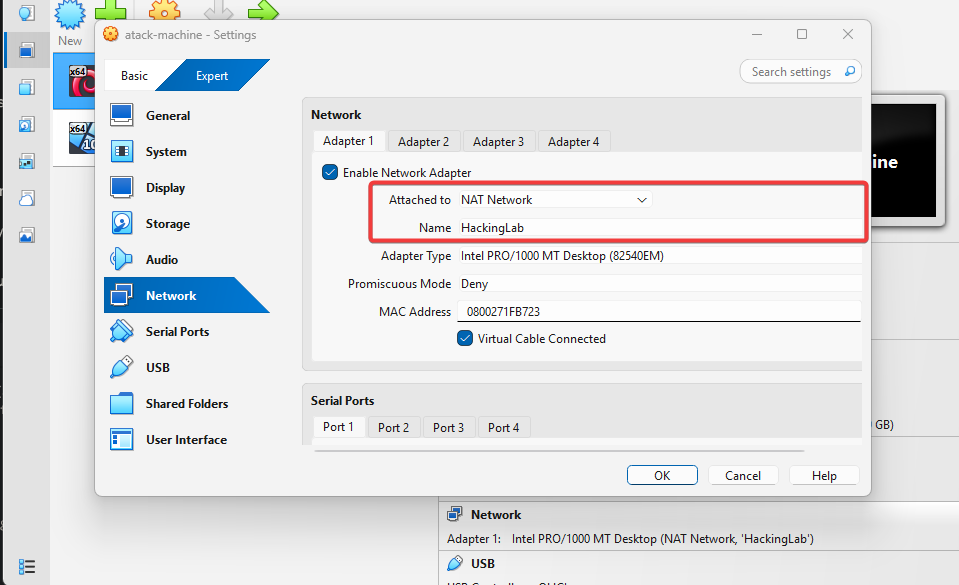
Task: Select the Port 4 serial tab
Action: pos(504,428)
